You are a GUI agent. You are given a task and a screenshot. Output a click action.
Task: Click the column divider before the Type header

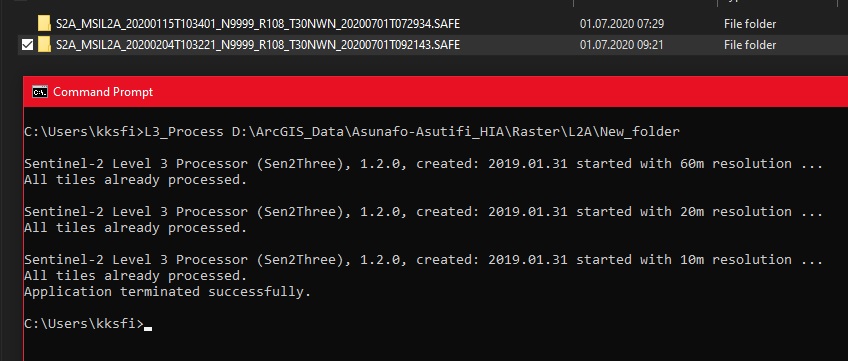pyautogui.click(x=718, y=3)
